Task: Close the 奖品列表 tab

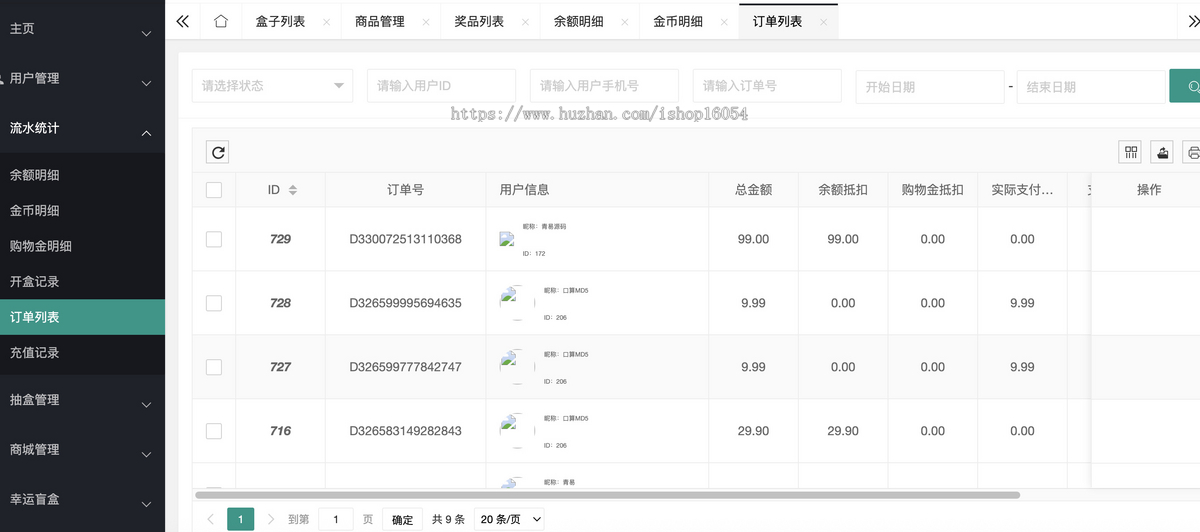Action: click(525, 22)
